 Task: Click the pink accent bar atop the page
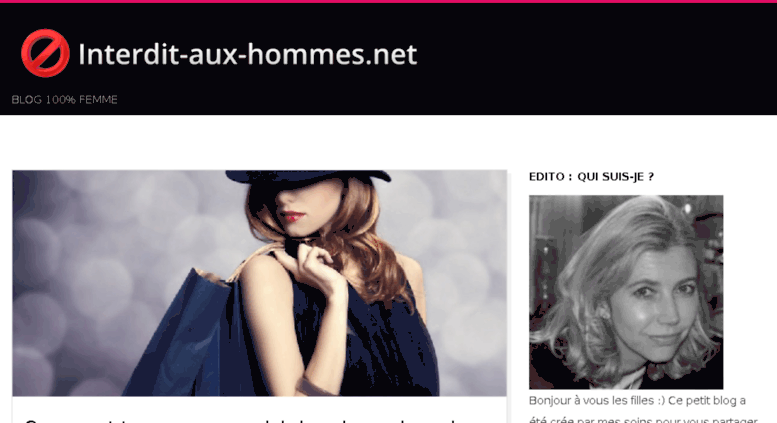(x=388, y=1)
